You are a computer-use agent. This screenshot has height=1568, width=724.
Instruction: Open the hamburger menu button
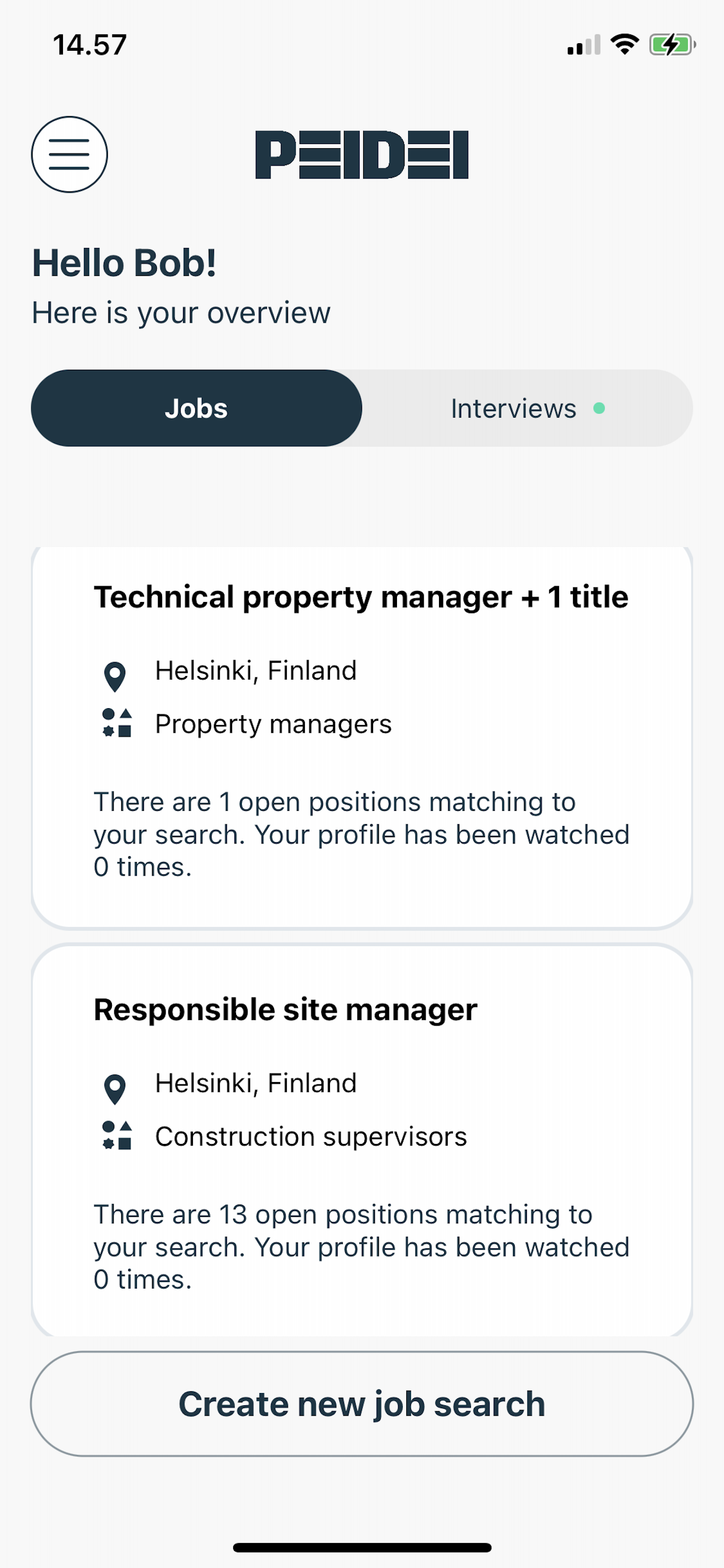point(69,155)
